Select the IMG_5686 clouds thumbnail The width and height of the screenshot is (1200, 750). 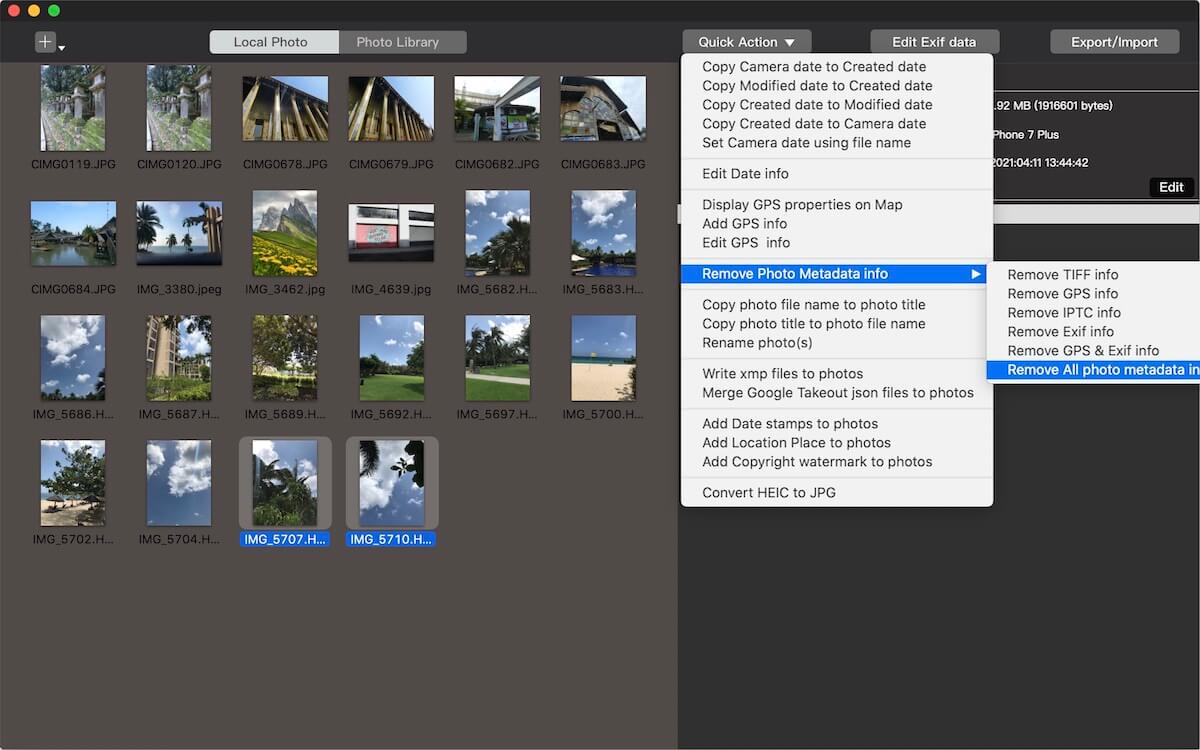click(x=73, y=358)
